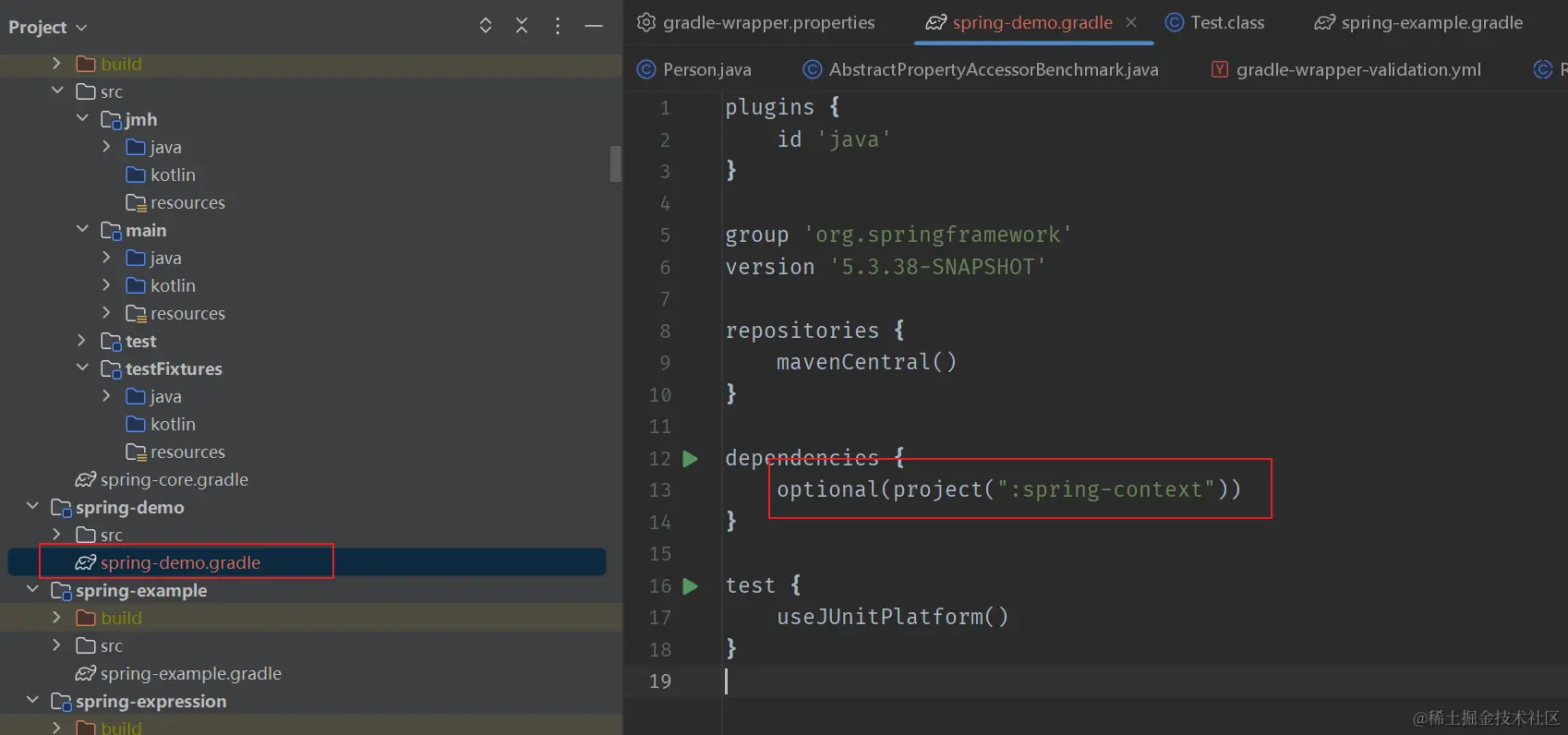Collapse the main folder chevron
This screenshot has width=1568, height=735.
click(81, 229)
